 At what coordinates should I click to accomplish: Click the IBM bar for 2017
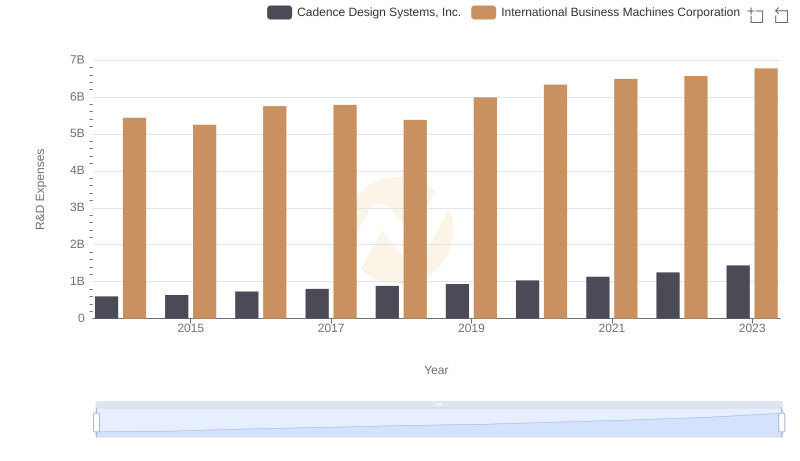(345, 212)
